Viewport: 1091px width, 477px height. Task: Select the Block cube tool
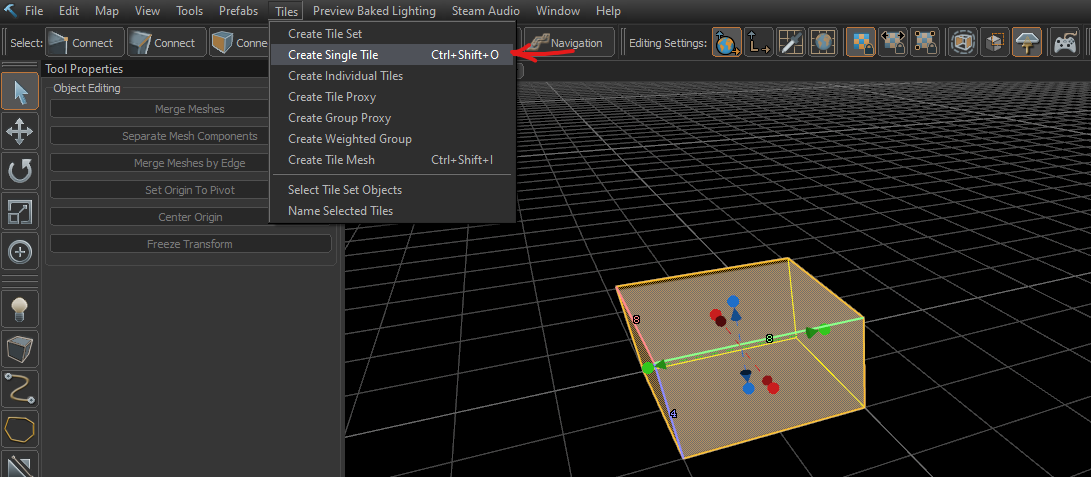(19, 348)
